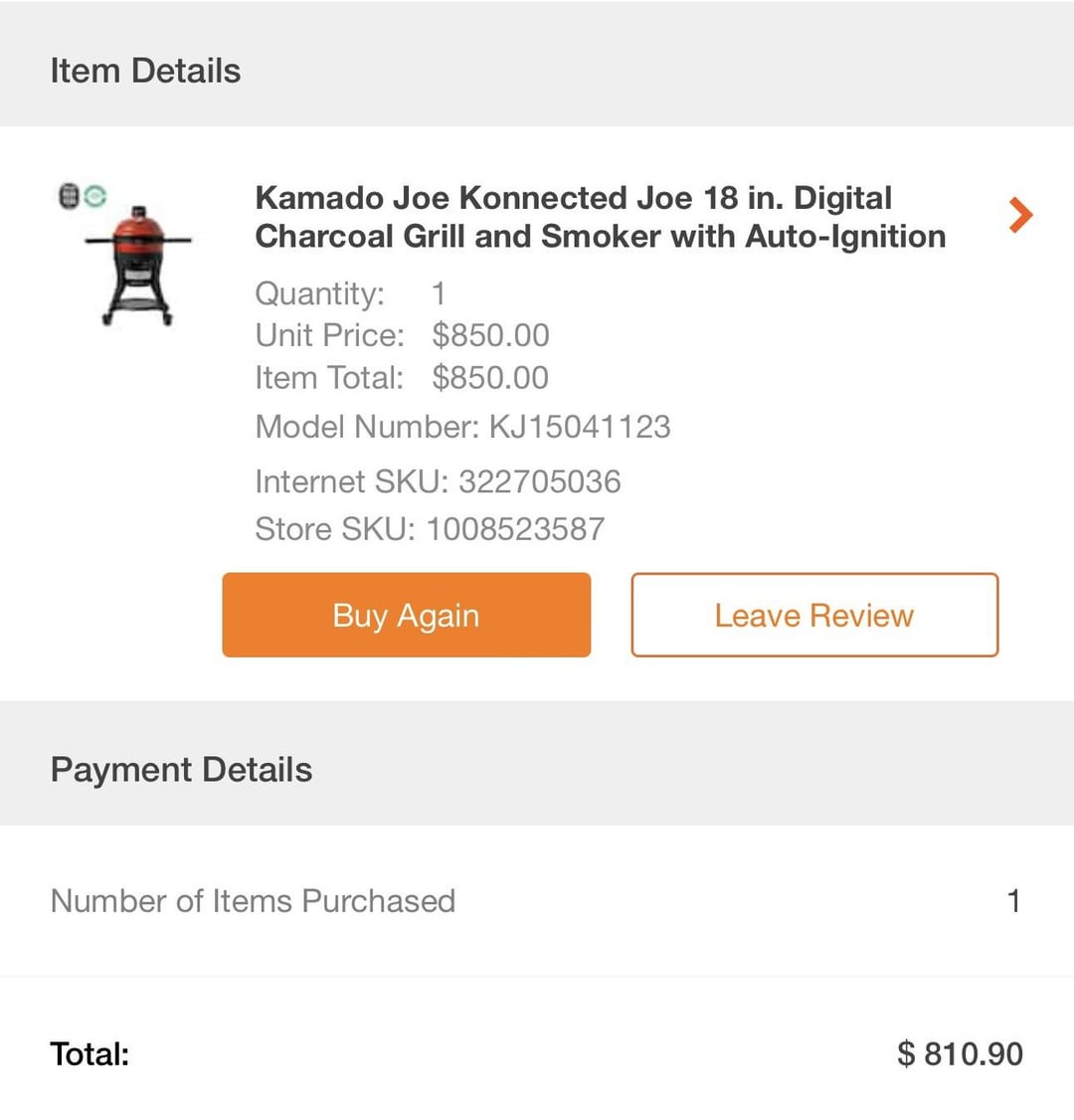Tap the $ 810.90 total amount
This screenshot has height=1120, width=1074.
pos(960,1054)
